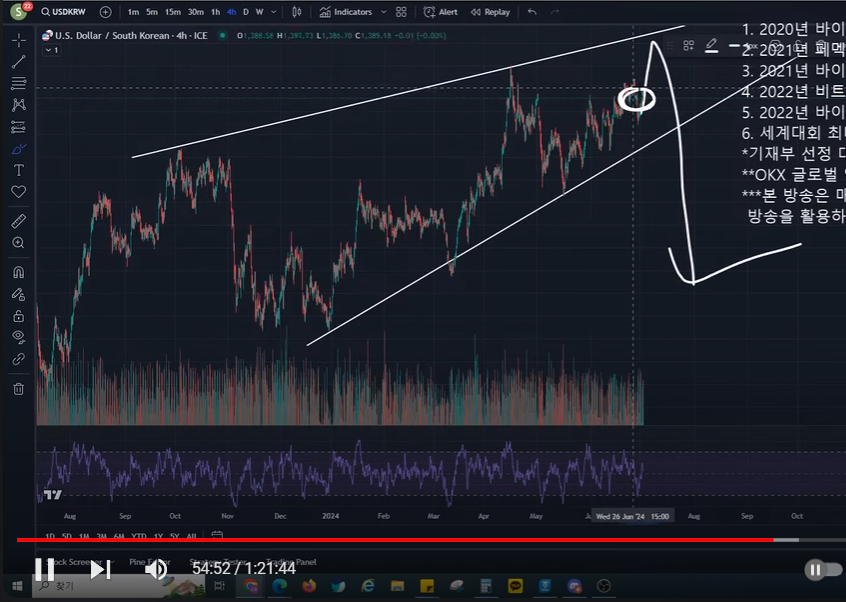Switch to the 1h timeframe
The image size is (846, 602).
point(215,12)
